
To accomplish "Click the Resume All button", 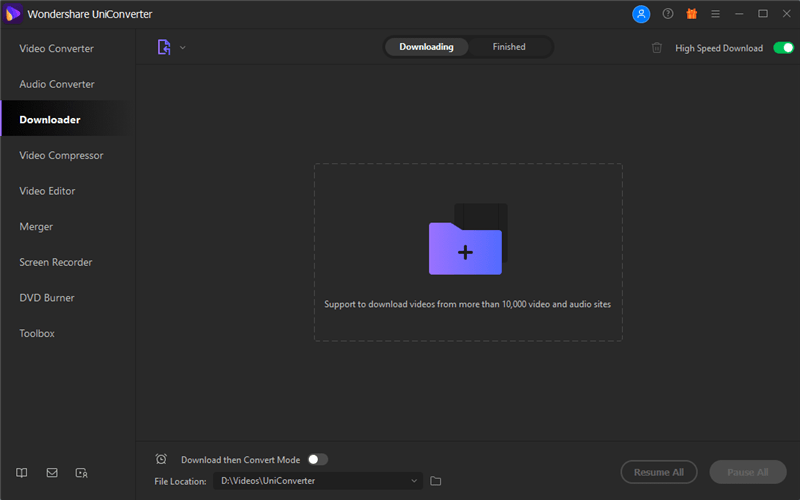I will tap(659, 472).
